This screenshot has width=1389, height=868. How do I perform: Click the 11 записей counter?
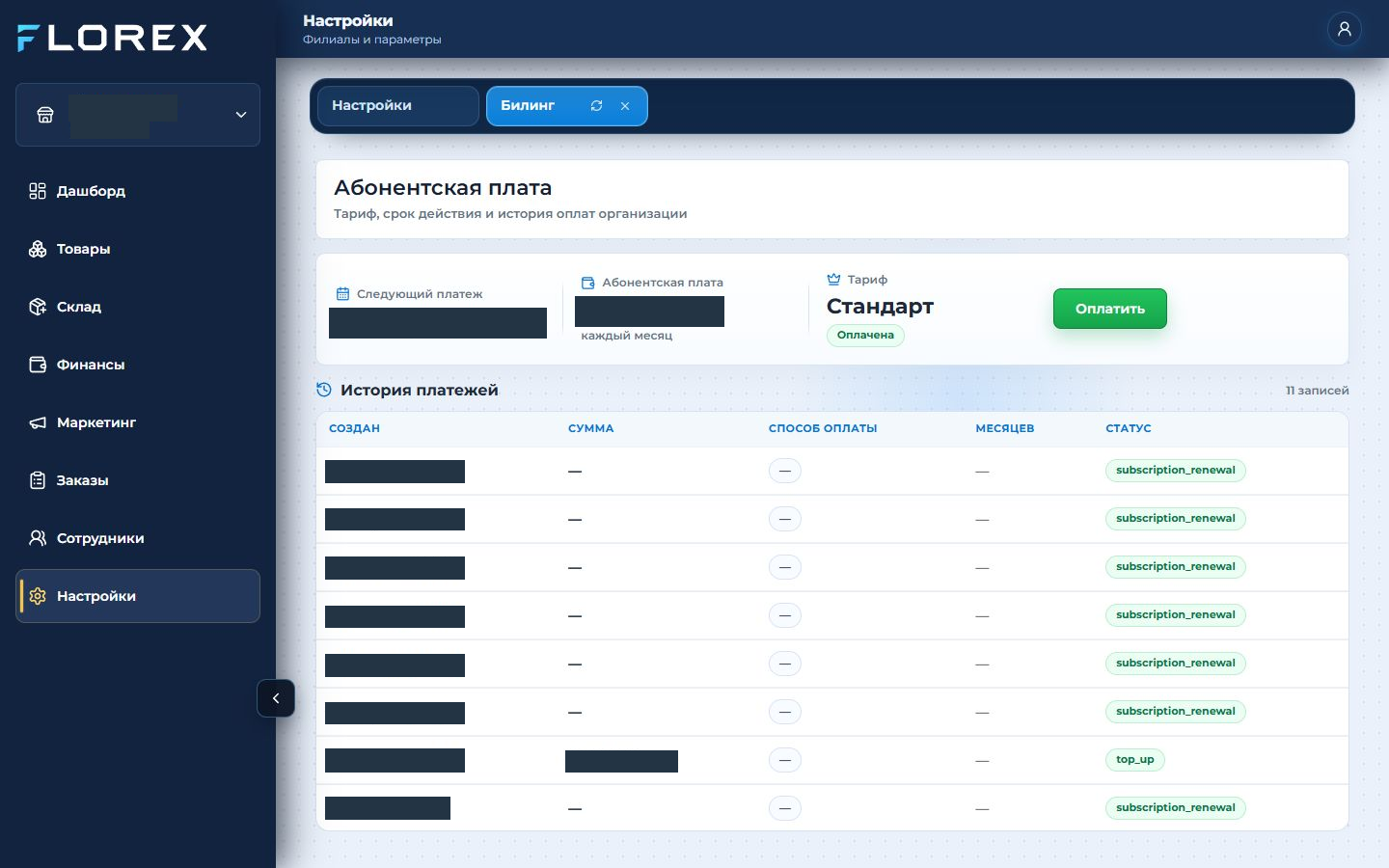(x=1317, y=391)
